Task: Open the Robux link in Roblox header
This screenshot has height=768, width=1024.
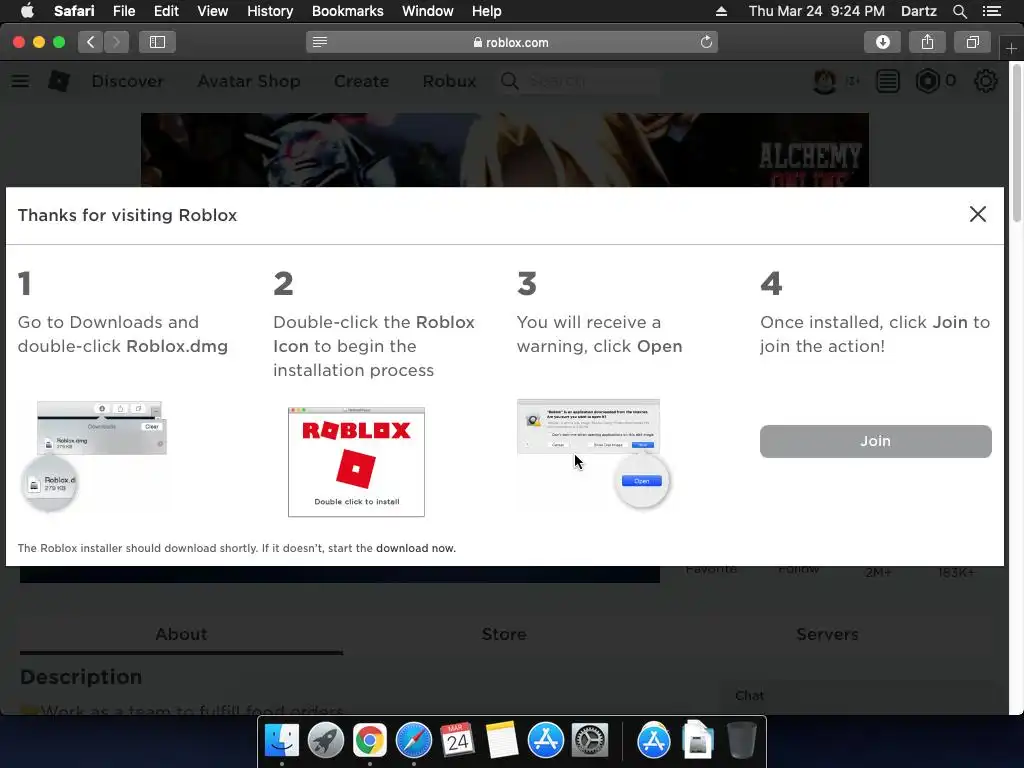Action: [x=449, y=81]
